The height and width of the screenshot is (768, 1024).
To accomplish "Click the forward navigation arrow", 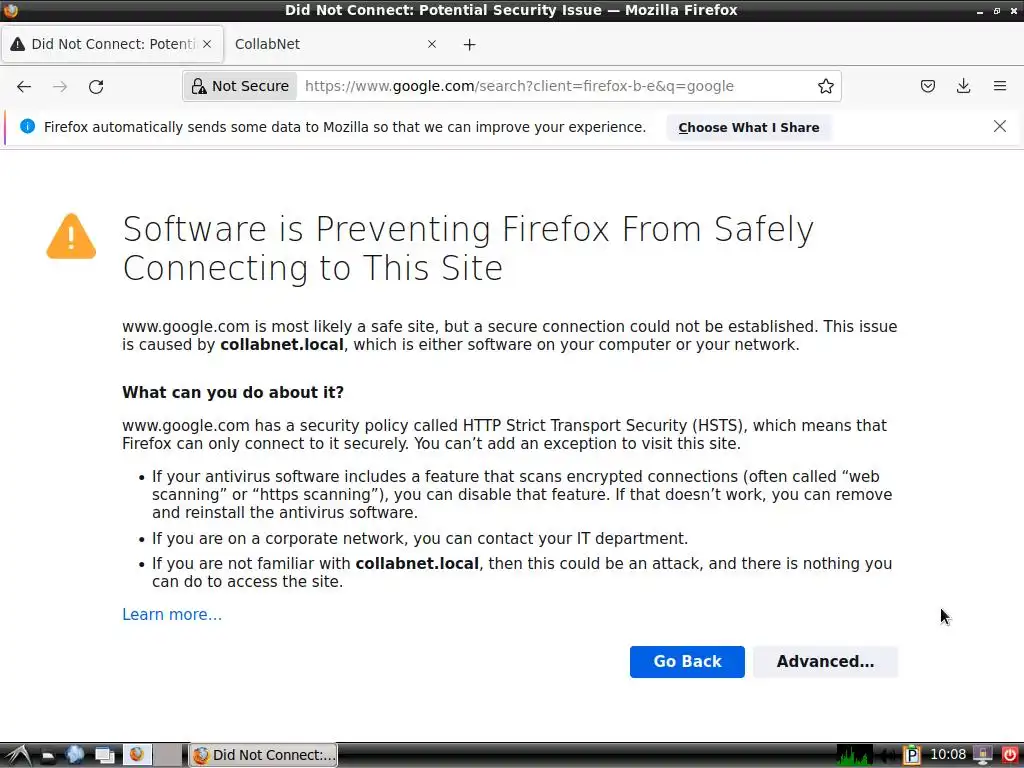I will 60,86.
